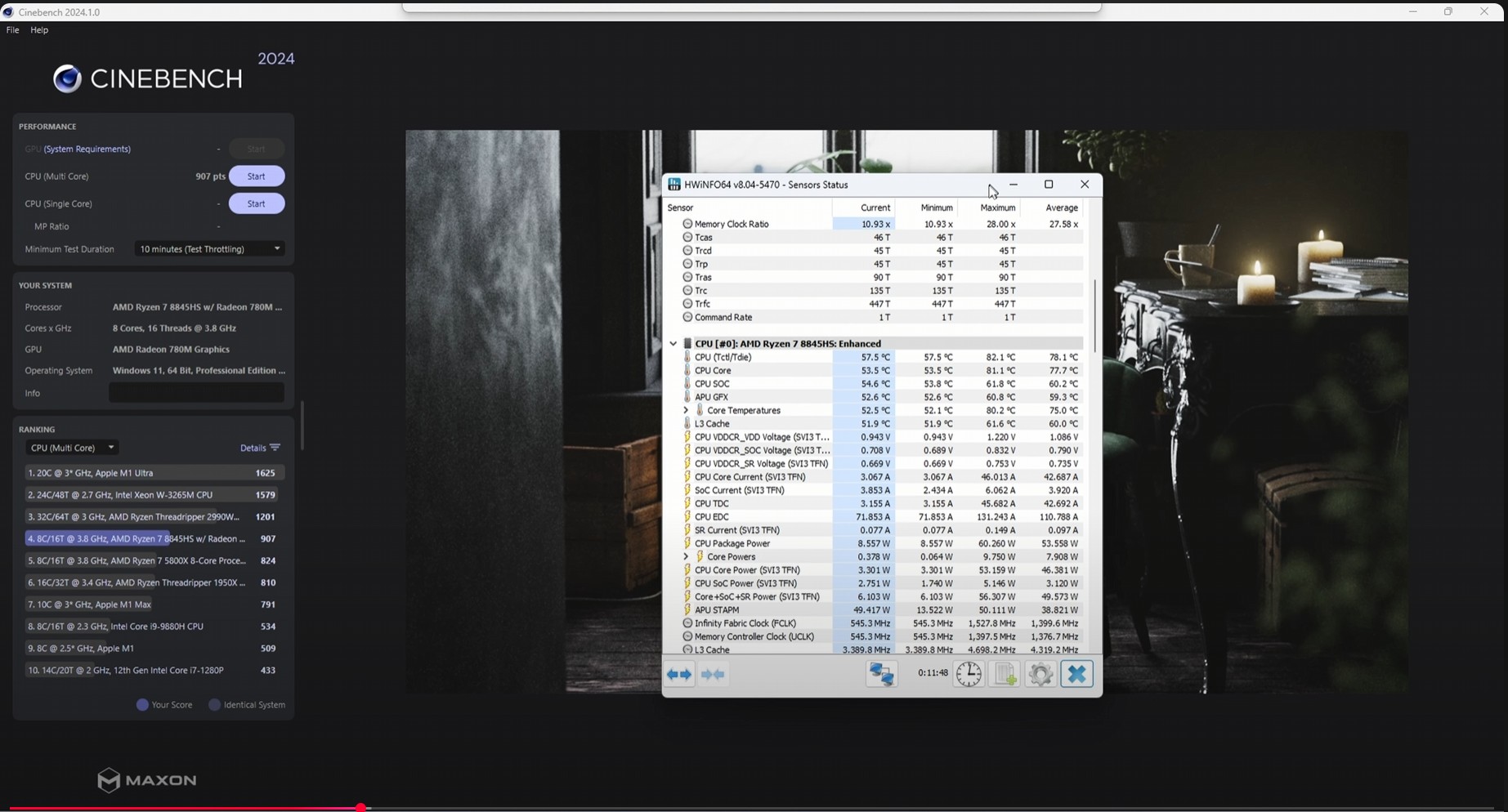Expand the Core Powers row
Viewport: 1508px width, 812px height.
tap(686, 557)
